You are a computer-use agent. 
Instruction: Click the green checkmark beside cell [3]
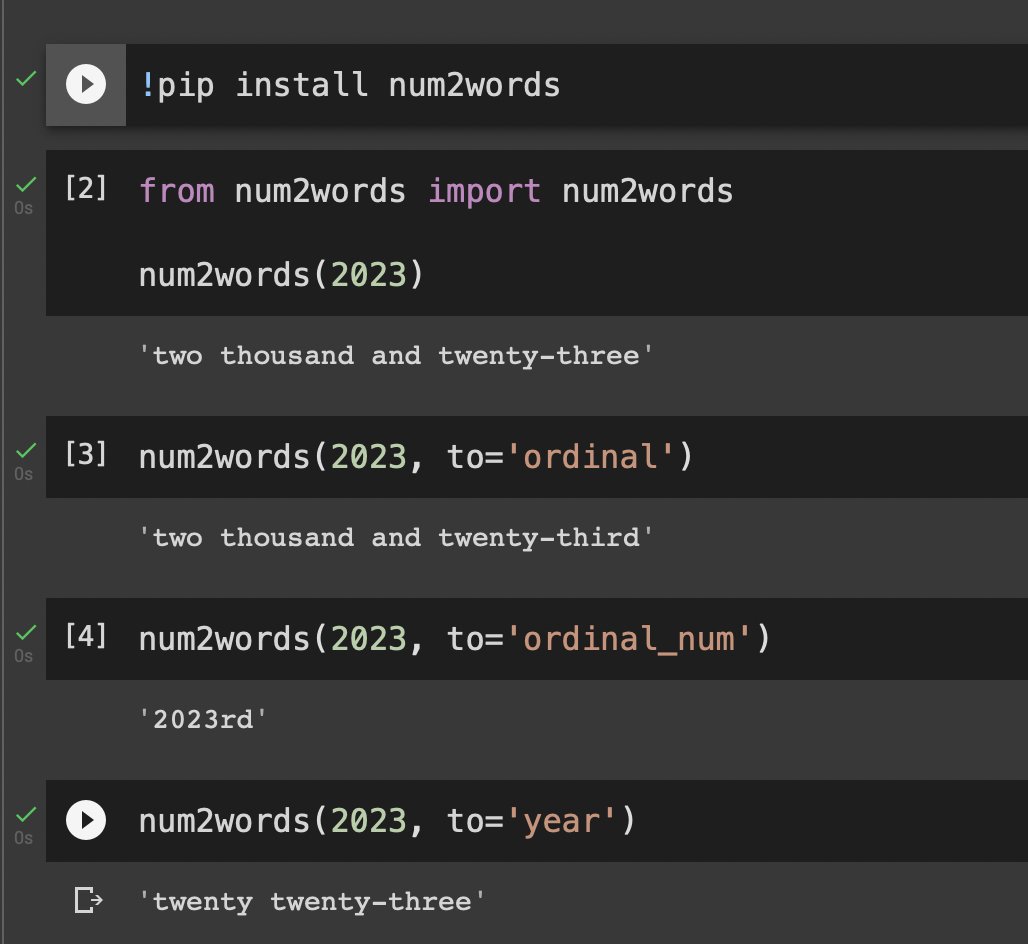26,450
